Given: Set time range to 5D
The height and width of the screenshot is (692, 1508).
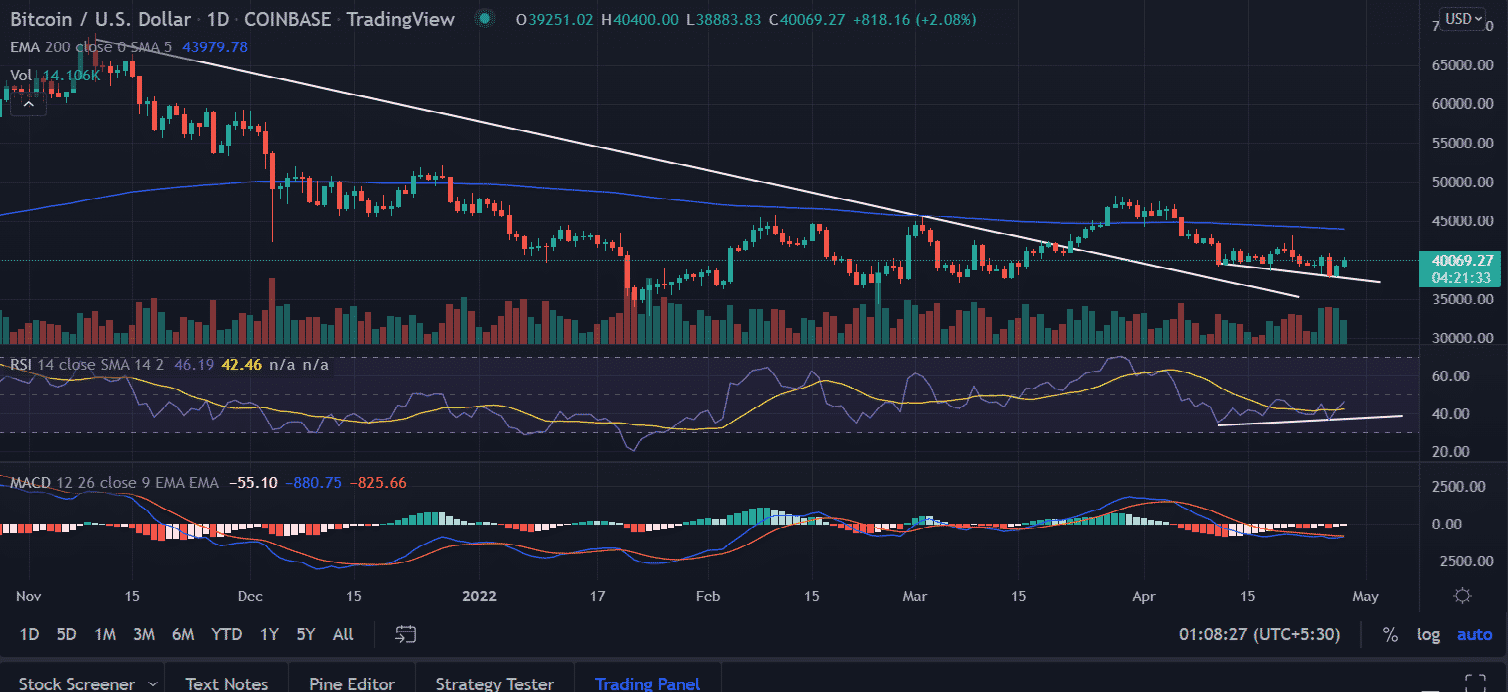Looking at the screenshot, I should coord(66,634).
